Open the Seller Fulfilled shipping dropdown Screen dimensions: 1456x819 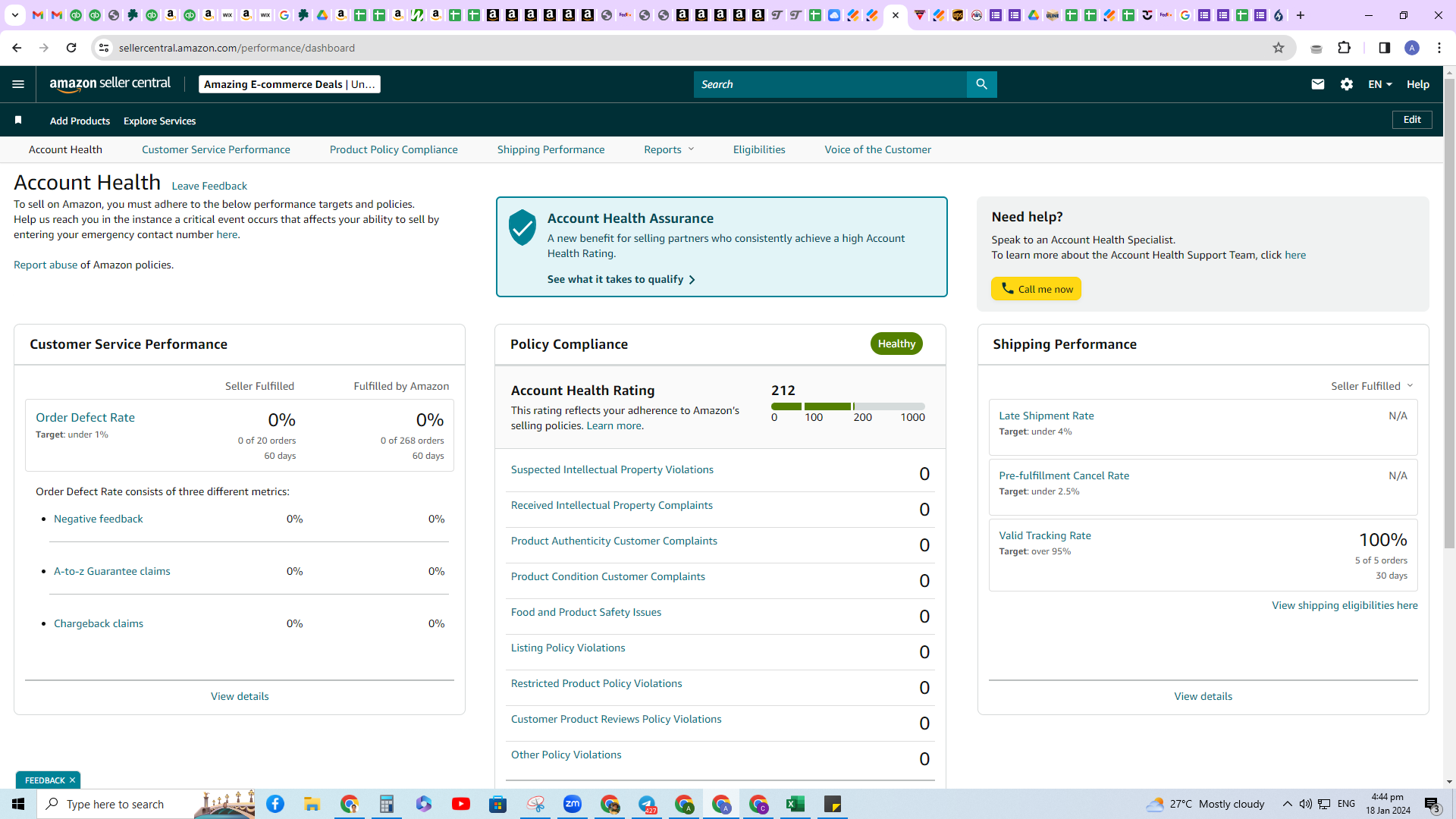coord(1372,386)
